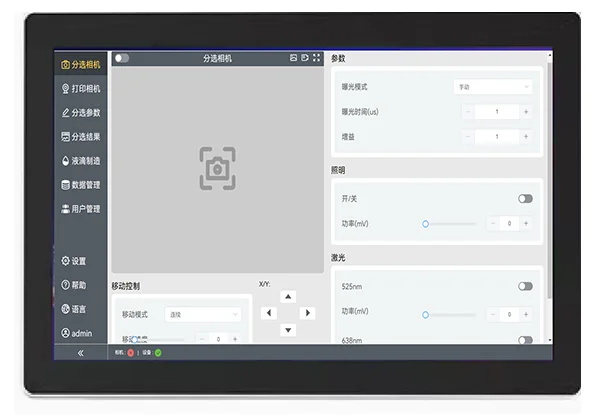Click the save image icon in camera header
601x417 pixels.
tap(294, 58)
